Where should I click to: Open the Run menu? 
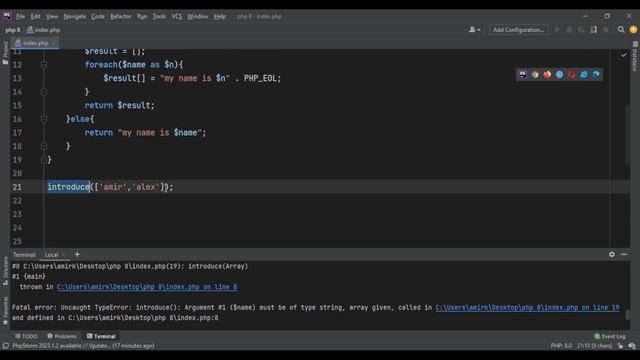tap(142, 16)
